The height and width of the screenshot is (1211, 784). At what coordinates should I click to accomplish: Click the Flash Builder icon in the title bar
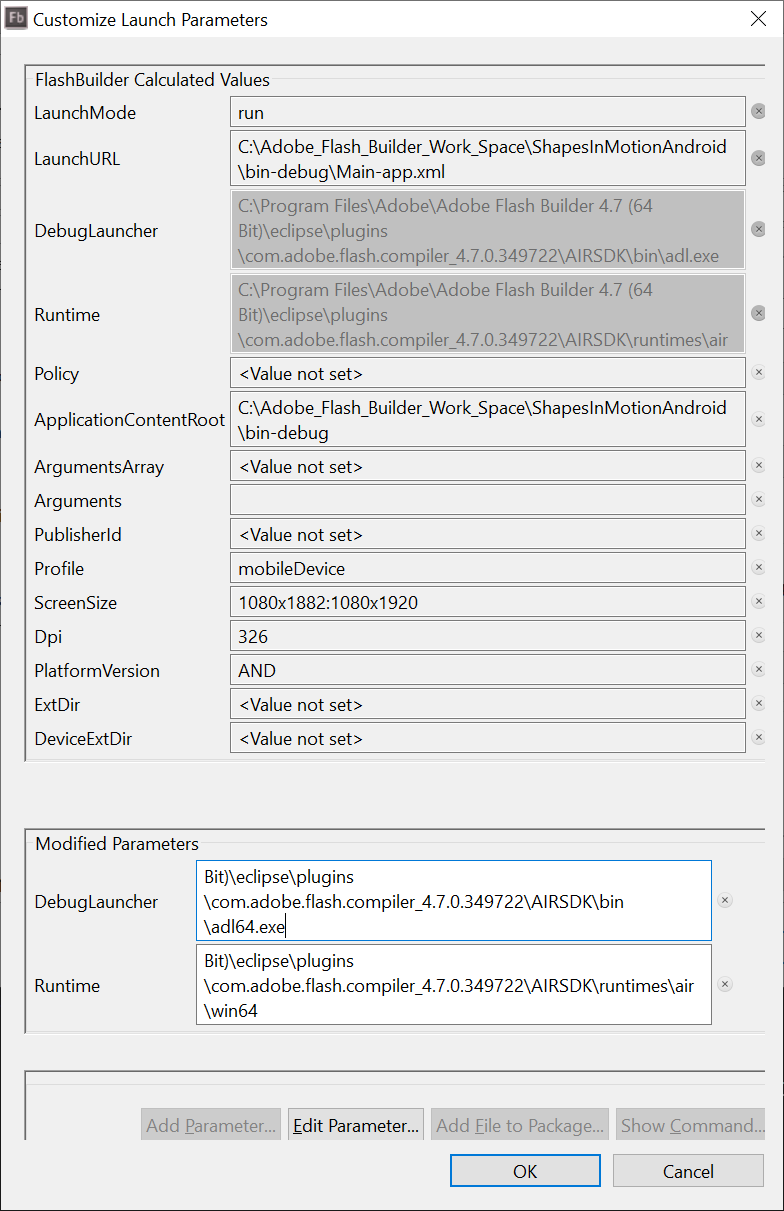[15, 18]
